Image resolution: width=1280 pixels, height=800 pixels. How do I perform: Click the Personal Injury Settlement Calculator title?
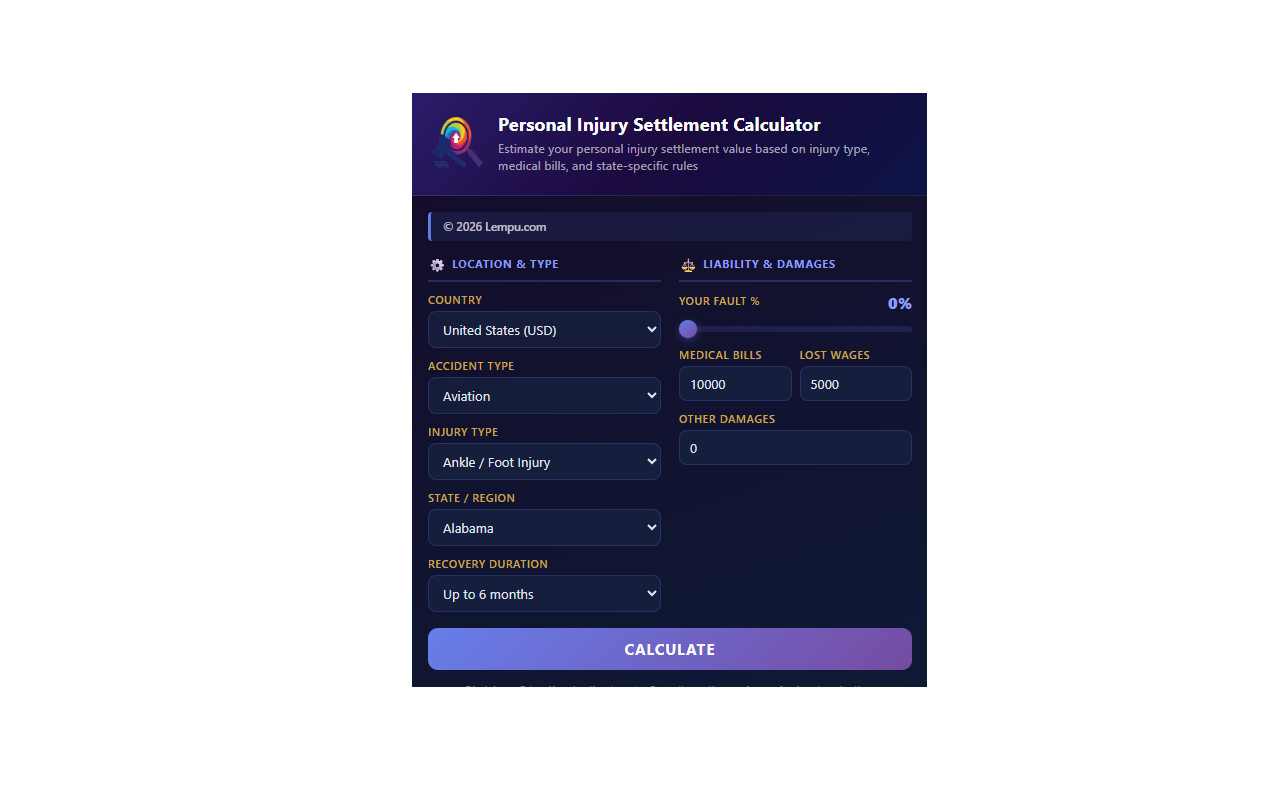click(x=659, y=125)
